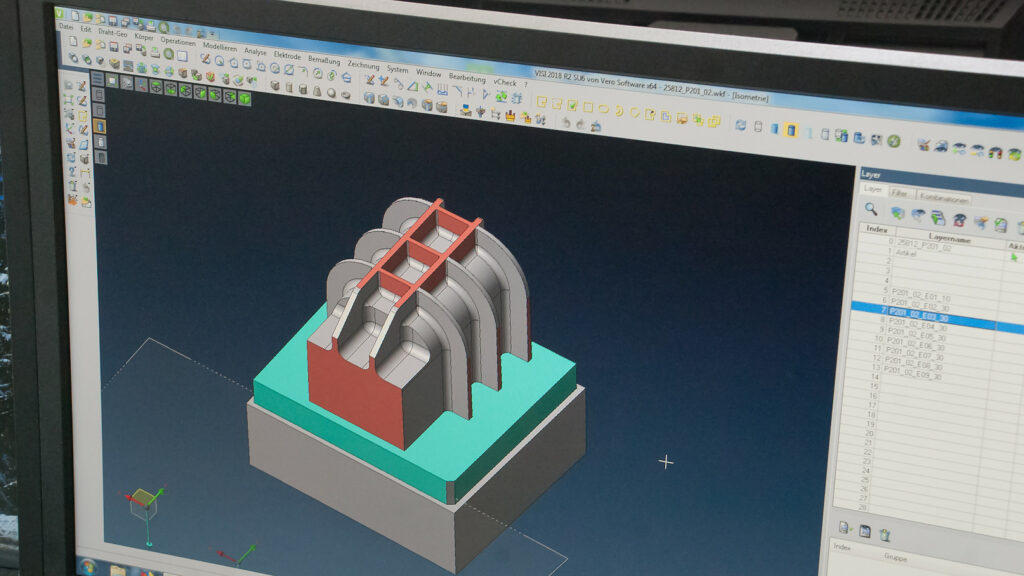Screen dimensions: 1024x576
Task: Click the view orientation cube gizmo
Action: pos(144,503)
